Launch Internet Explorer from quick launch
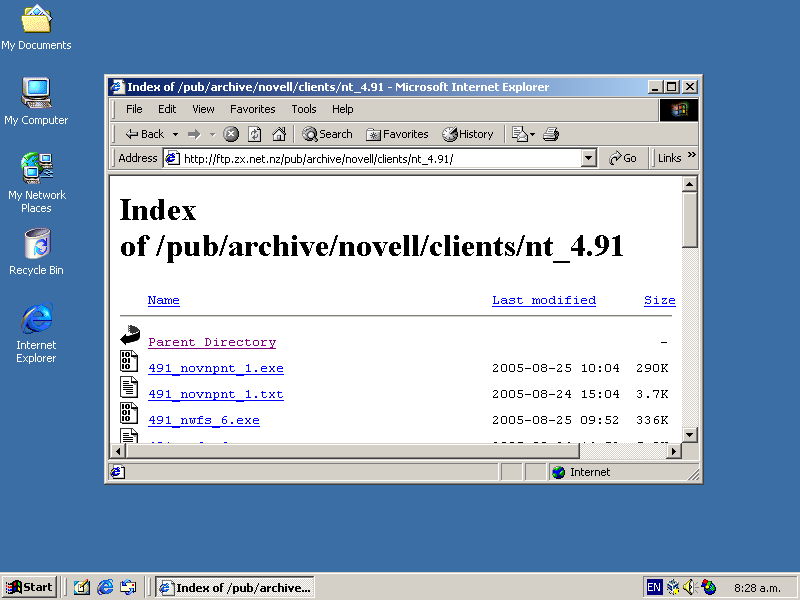The width and height of the screenshot is (800, 600). click(105, 588)
